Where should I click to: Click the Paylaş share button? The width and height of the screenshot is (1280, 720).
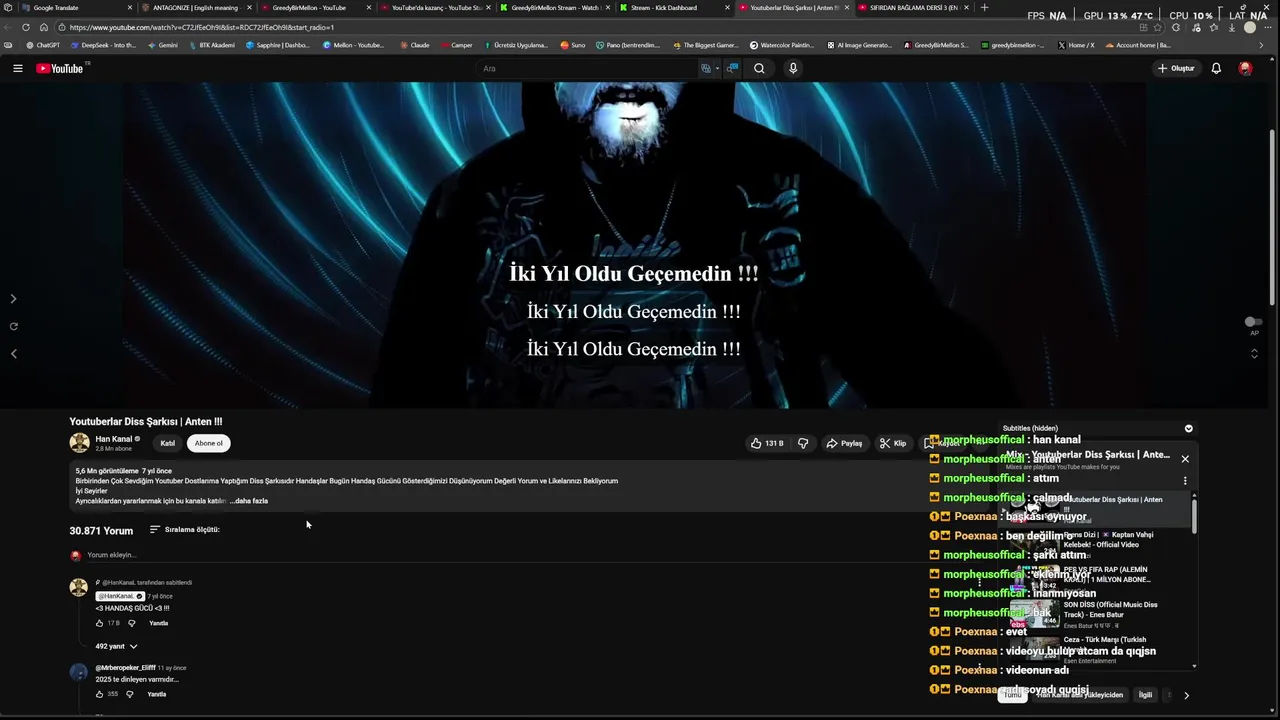[844, 443]
